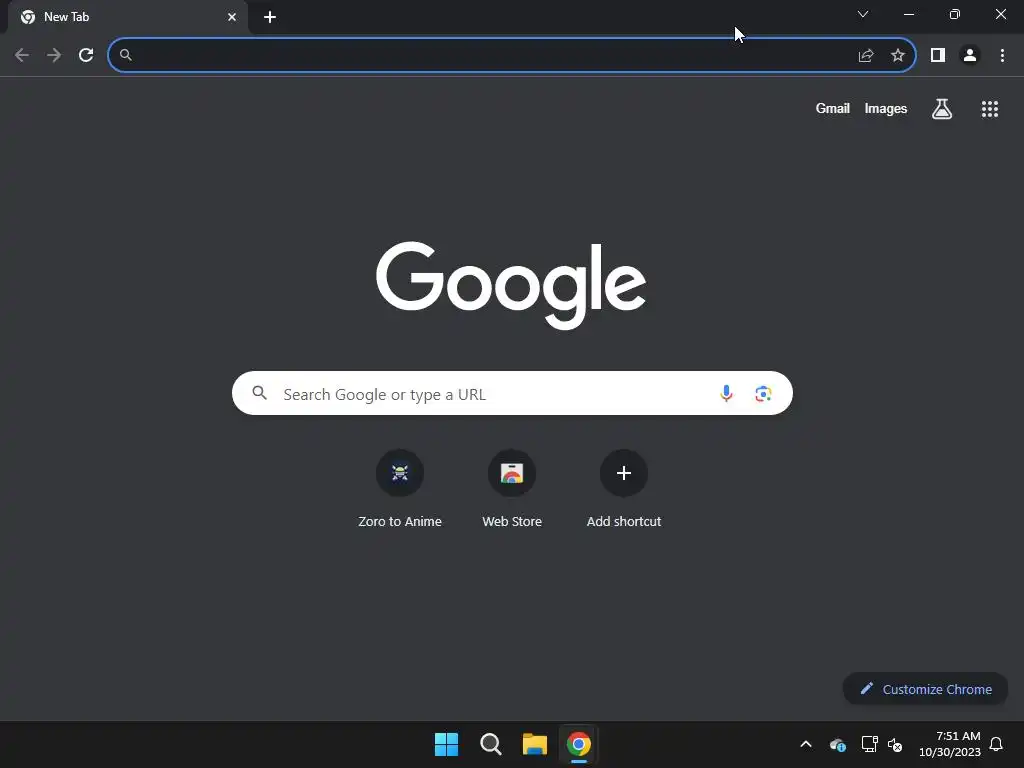Viewport: 1024px width, 768px height.
Task: Open the tab search chevron
Action: click(863, 14)
